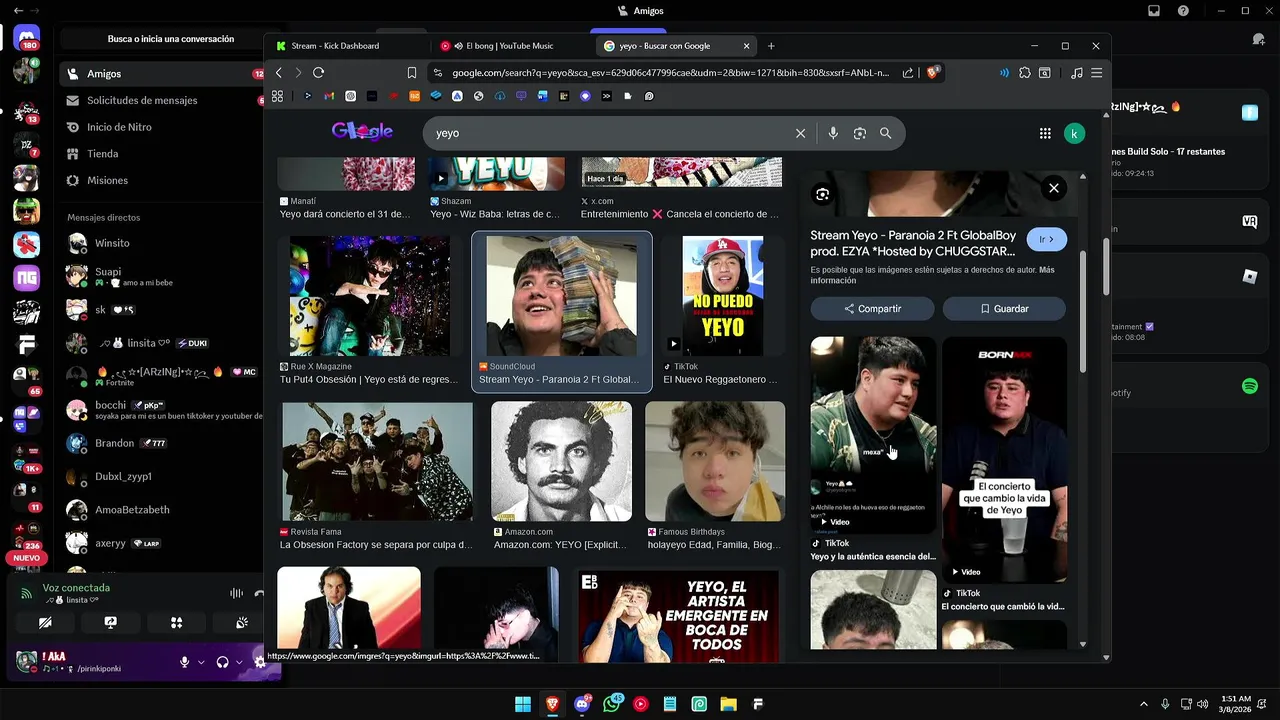
Task: Submit search with magnifier icon
Action: click(x=886, y=133)
